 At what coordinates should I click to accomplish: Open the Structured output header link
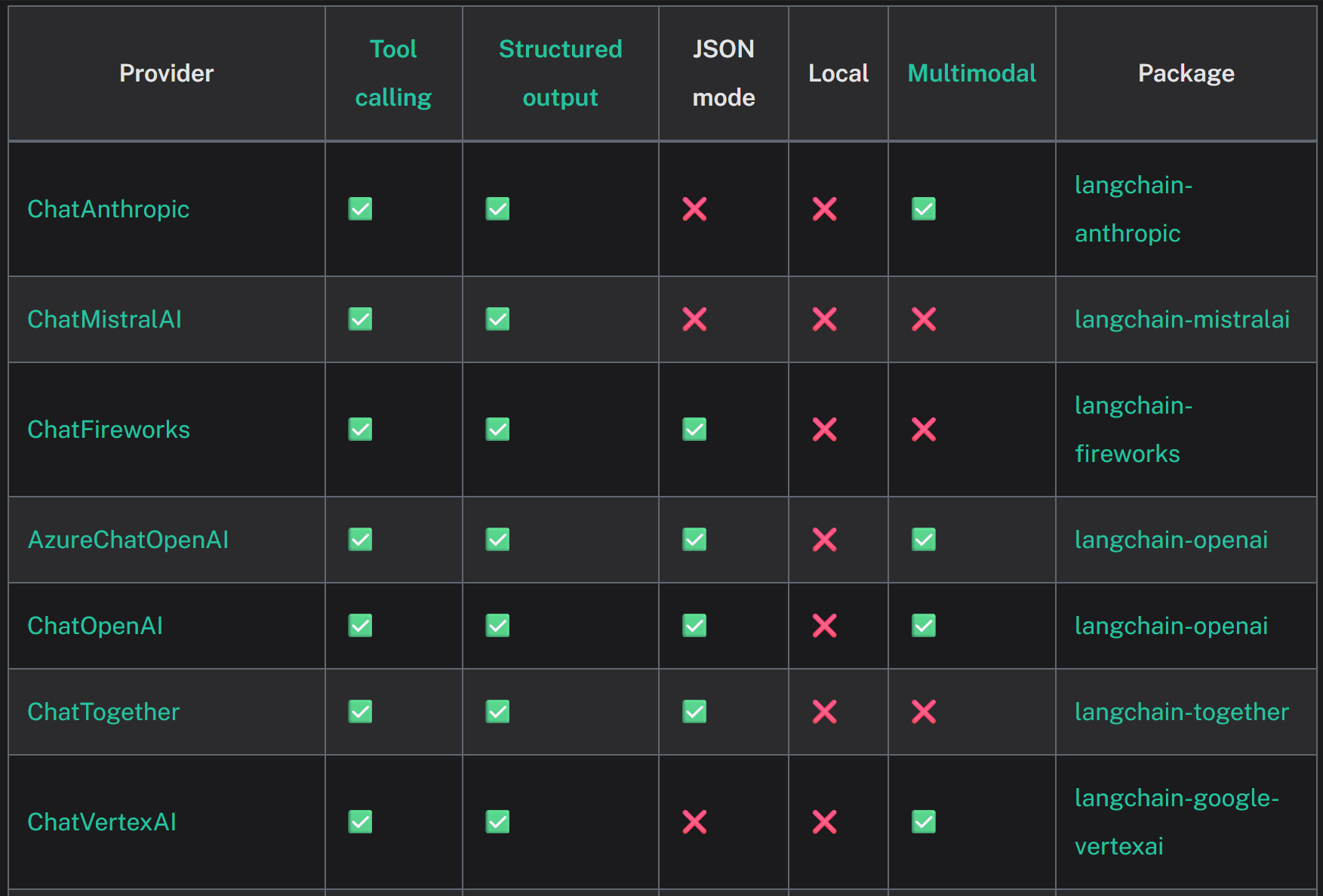tap(561, 73)
